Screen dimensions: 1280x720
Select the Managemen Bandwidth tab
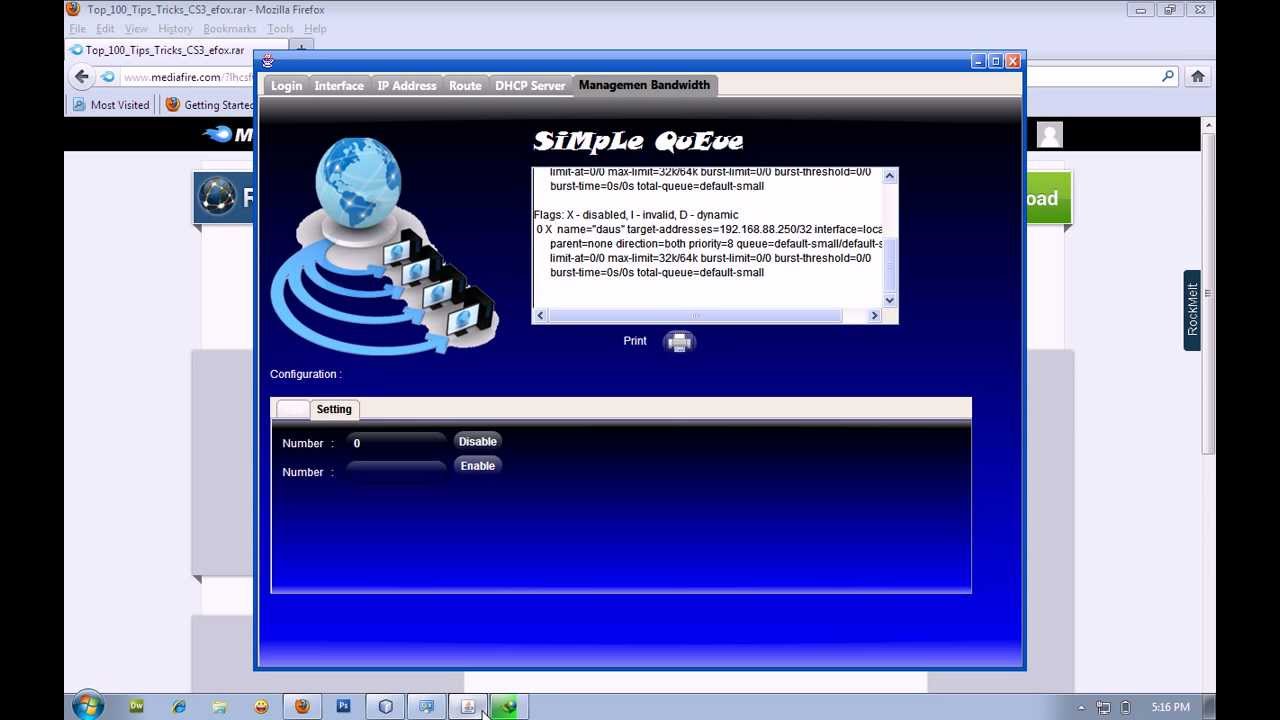coord(644,85)
